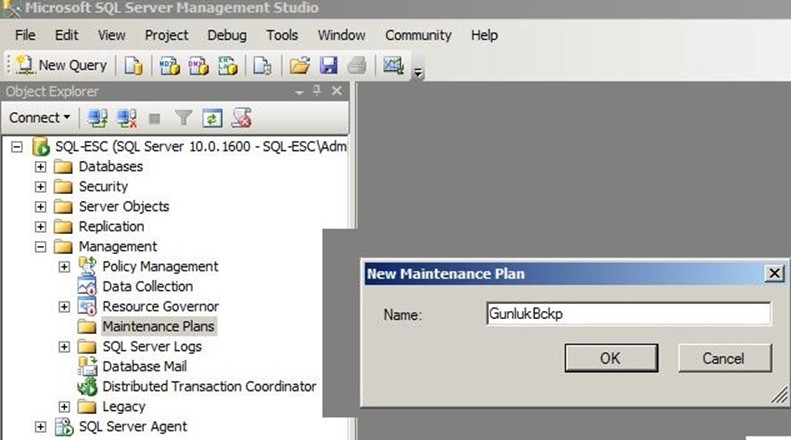Screen dimensions: 791x440
Task: Click the Open File folder icon
Action: pos(299,66)
